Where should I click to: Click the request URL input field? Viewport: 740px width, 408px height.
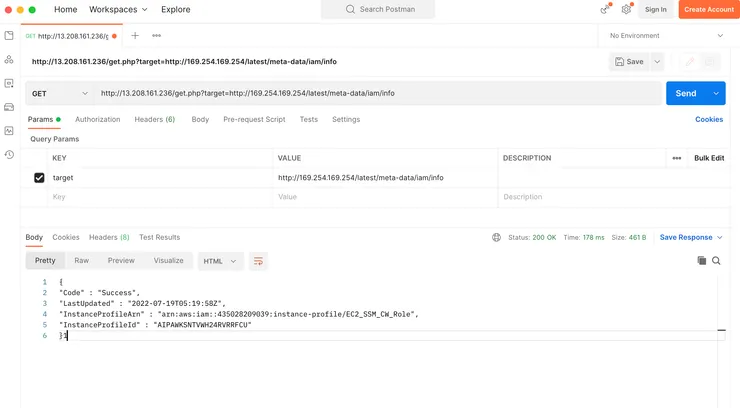(380, 94)
